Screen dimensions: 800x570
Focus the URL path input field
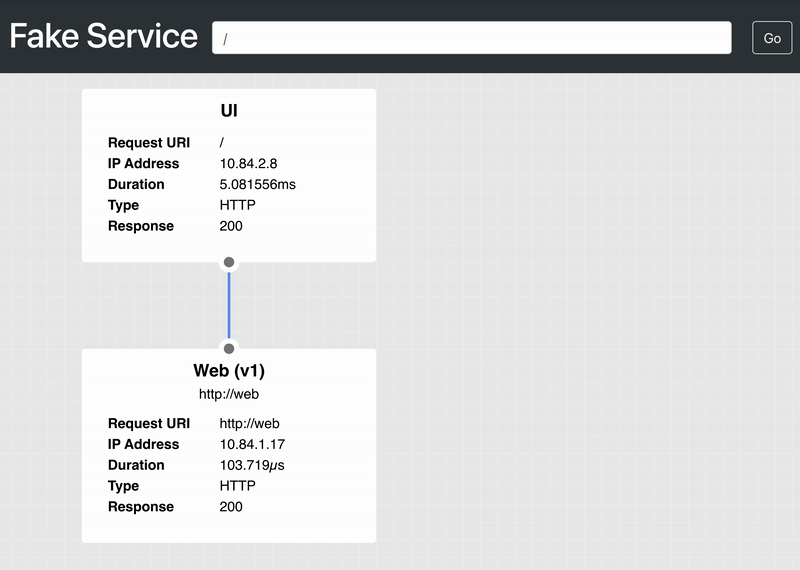(x=471, y=38)
